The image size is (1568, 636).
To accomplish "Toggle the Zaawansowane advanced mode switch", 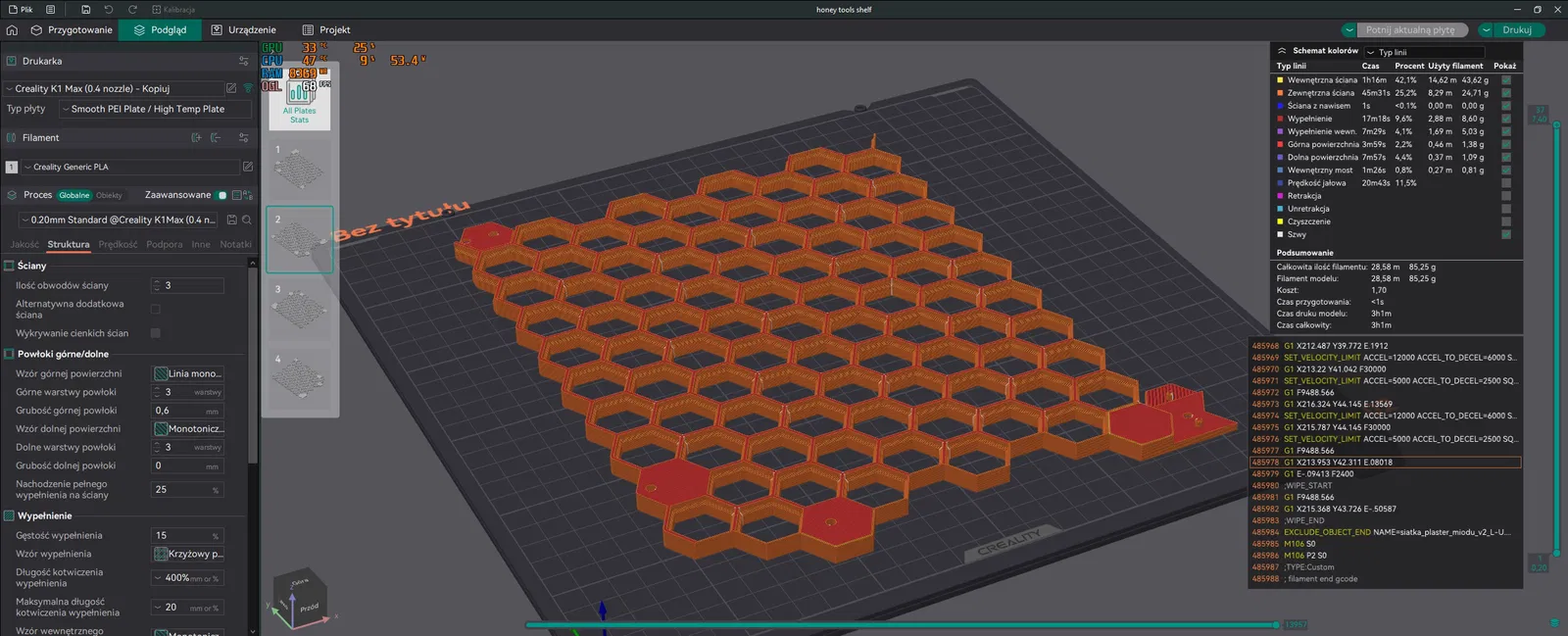I will point(222,195).
